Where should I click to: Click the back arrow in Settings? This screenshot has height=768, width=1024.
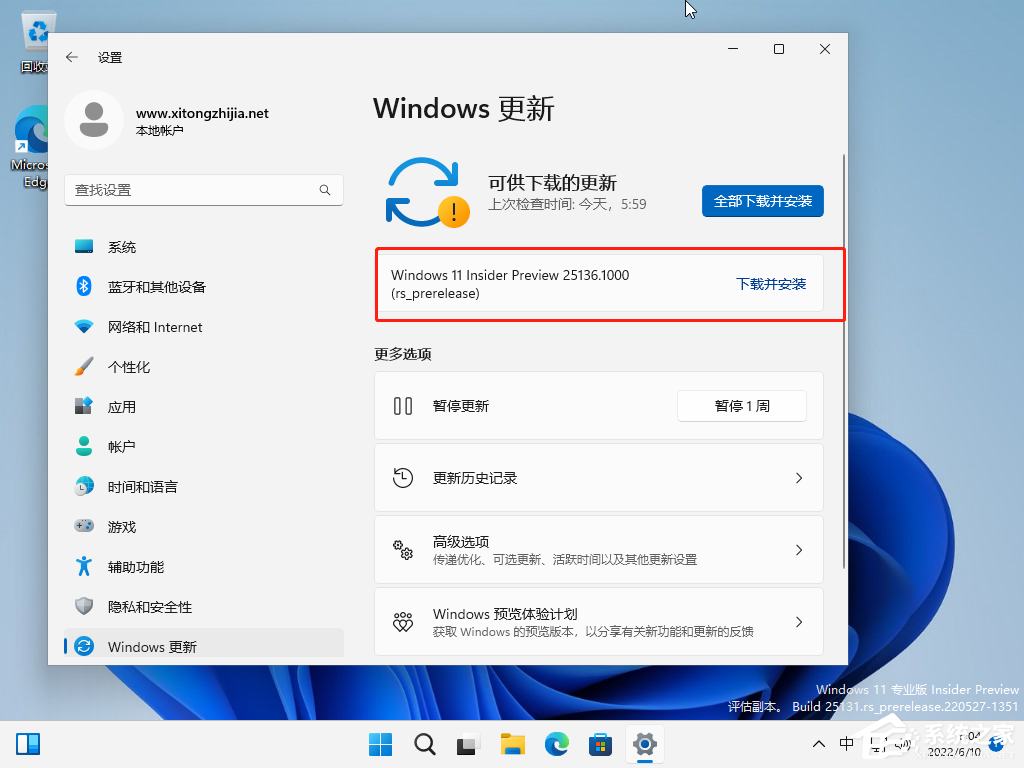point(70,57)
